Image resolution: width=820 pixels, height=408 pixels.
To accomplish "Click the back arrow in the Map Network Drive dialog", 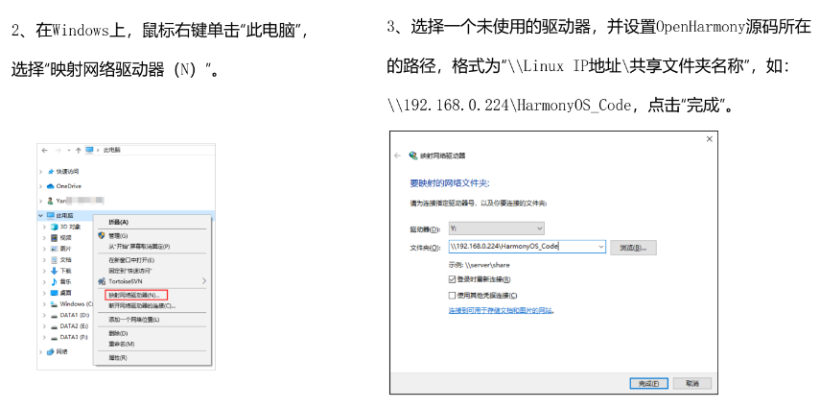I will coord(397,156).
